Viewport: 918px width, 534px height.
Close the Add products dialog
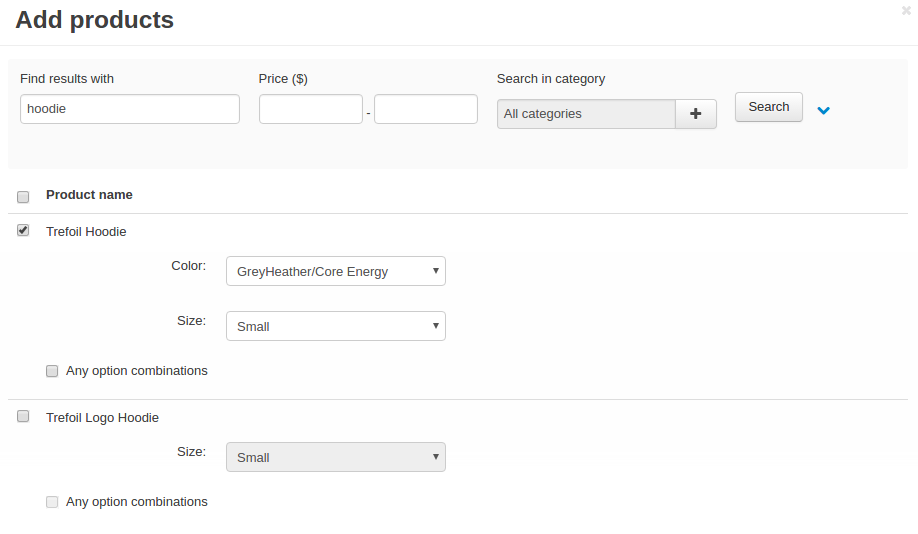tap(906, 10)
